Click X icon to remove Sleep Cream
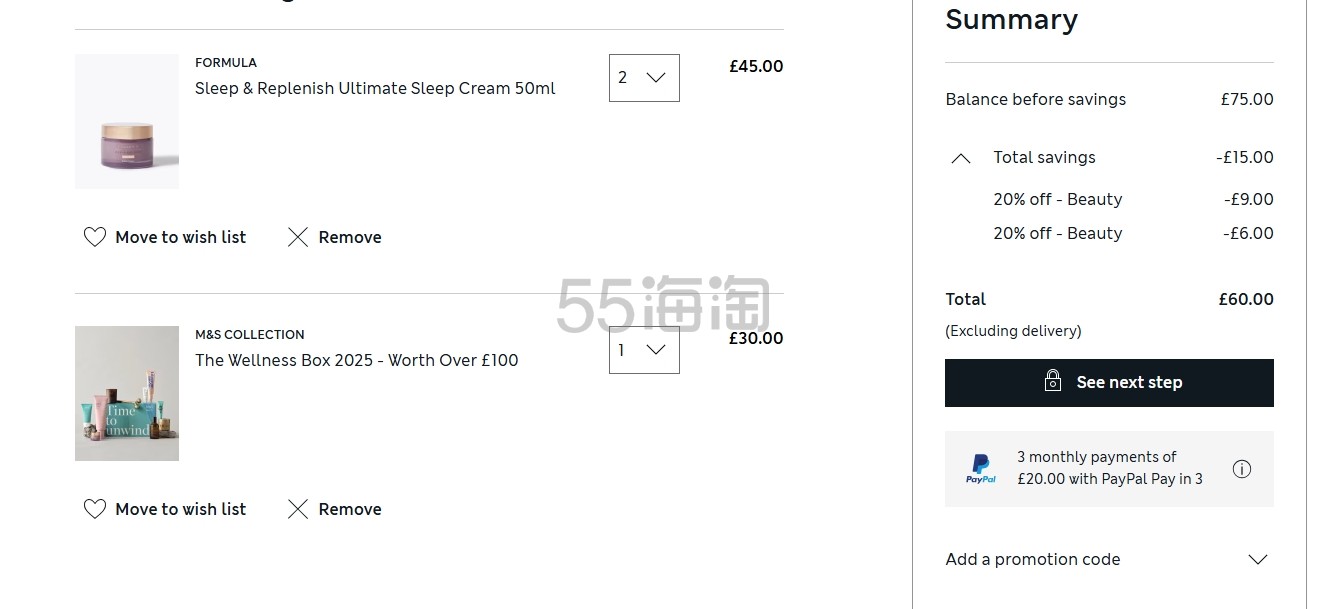1327x609 pixels. (x=298, y=237)
